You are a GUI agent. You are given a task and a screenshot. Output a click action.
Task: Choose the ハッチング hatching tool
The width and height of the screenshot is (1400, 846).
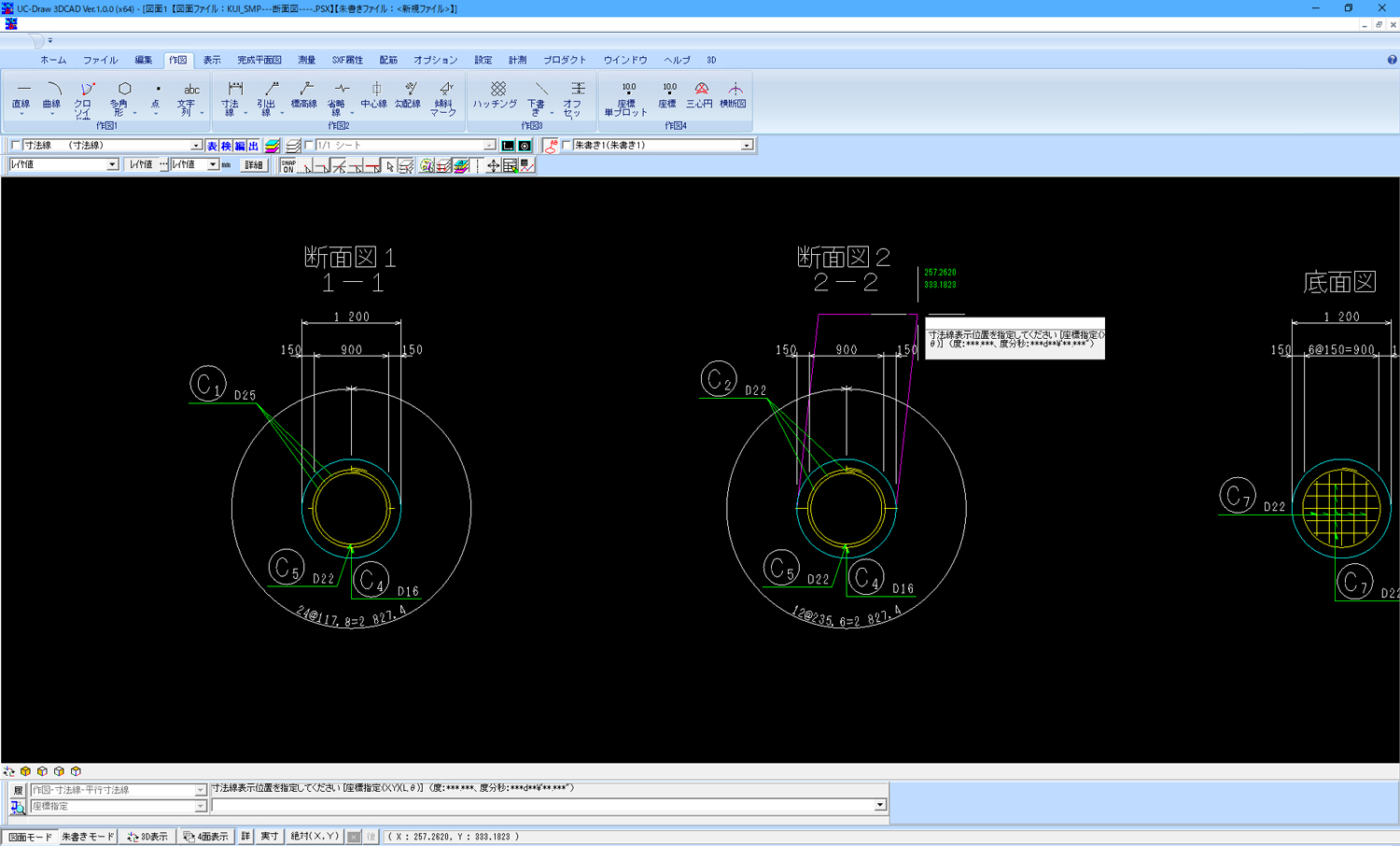[x=496, y=94]
